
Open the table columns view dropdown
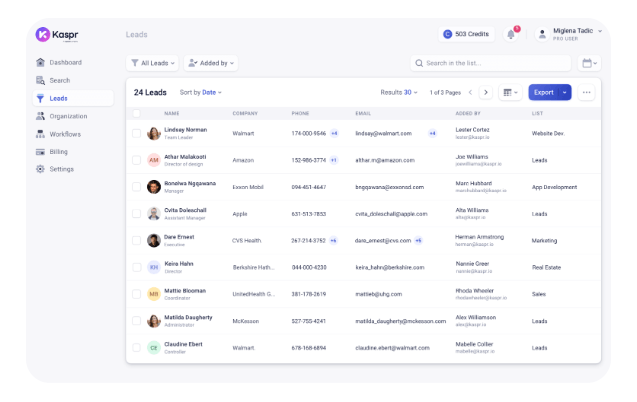coord(510,93)
